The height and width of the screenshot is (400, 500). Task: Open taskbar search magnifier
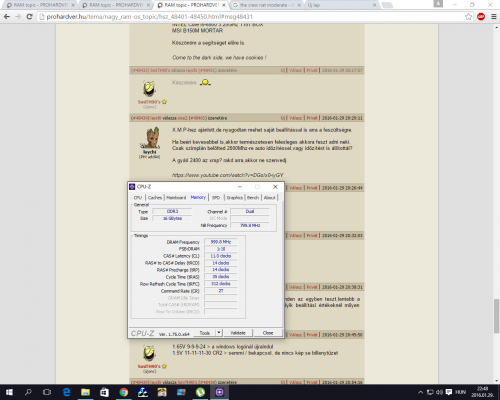click(28, 392)
